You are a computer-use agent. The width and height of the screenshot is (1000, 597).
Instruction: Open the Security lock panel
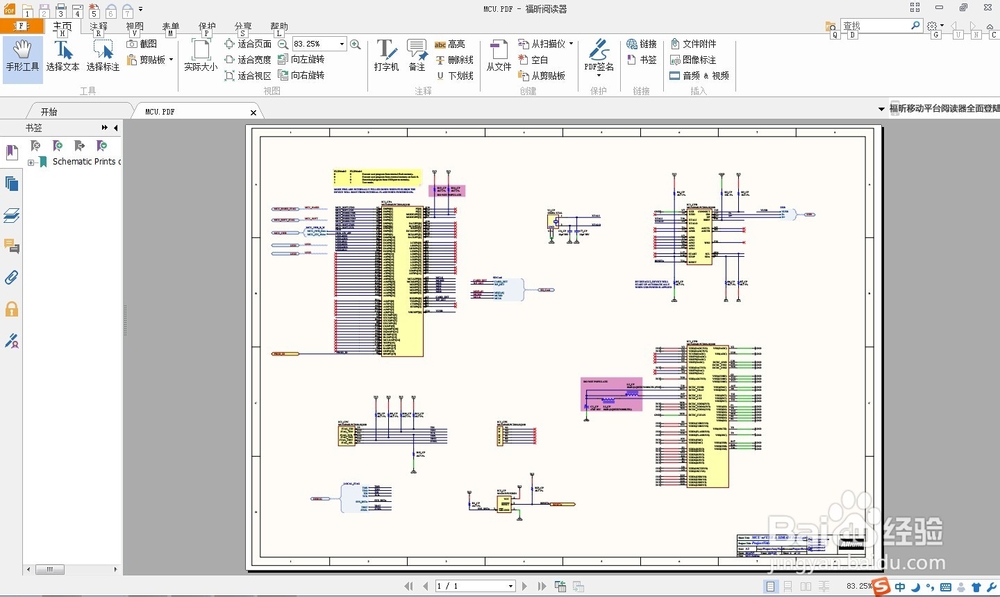point(11,309)
